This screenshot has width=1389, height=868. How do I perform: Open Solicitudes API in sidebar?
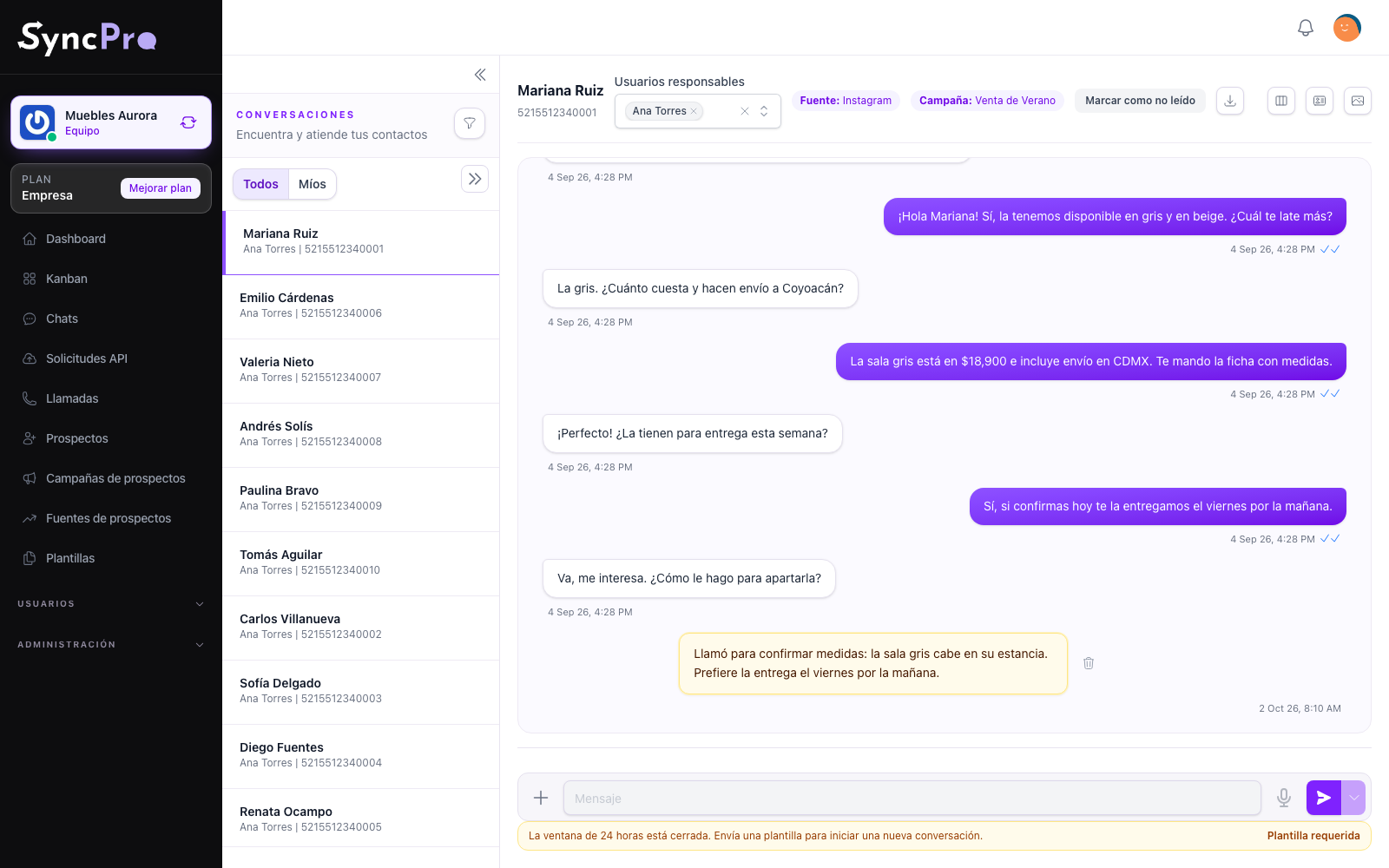pyautogui.click(x=111, y=358)
